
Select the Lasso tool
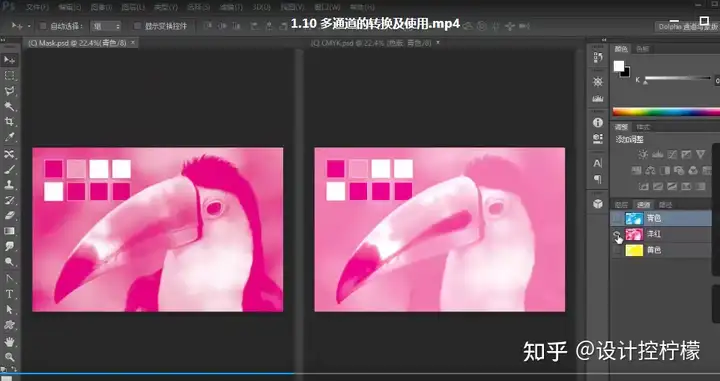coord(9,91)
